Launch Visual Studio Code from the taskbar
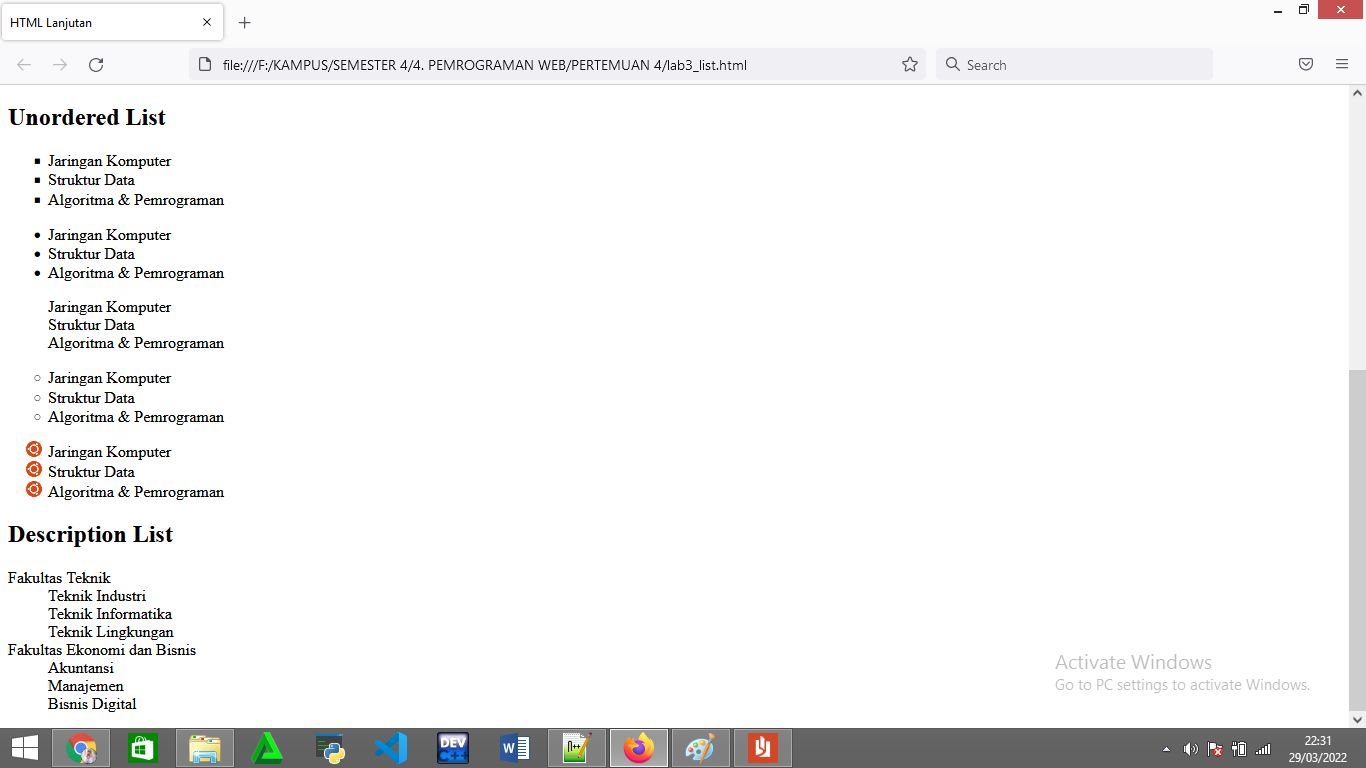Image resolution: width=1366 pixels, height=768 pixels. [x=390, y=747]
